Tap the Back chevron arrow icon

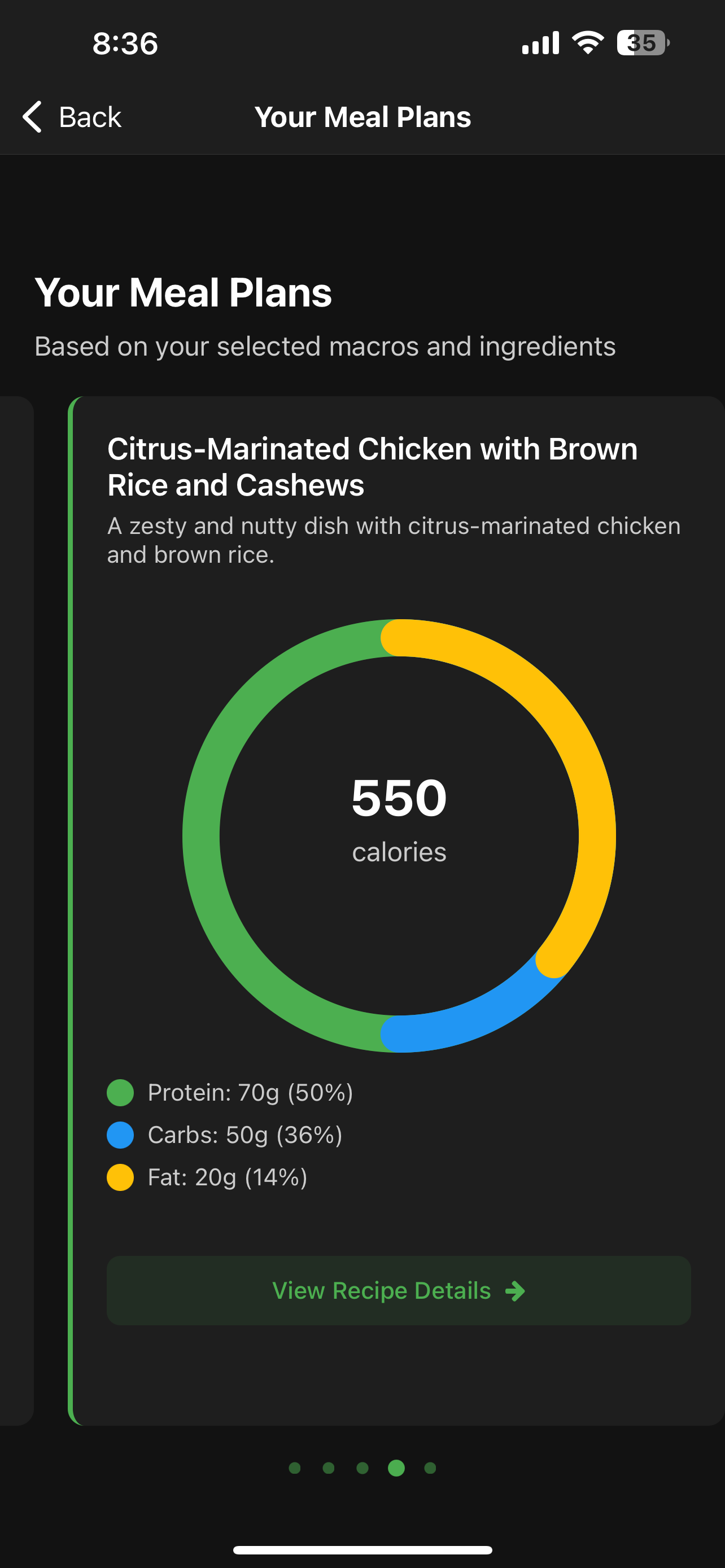(x=32, y=116)
